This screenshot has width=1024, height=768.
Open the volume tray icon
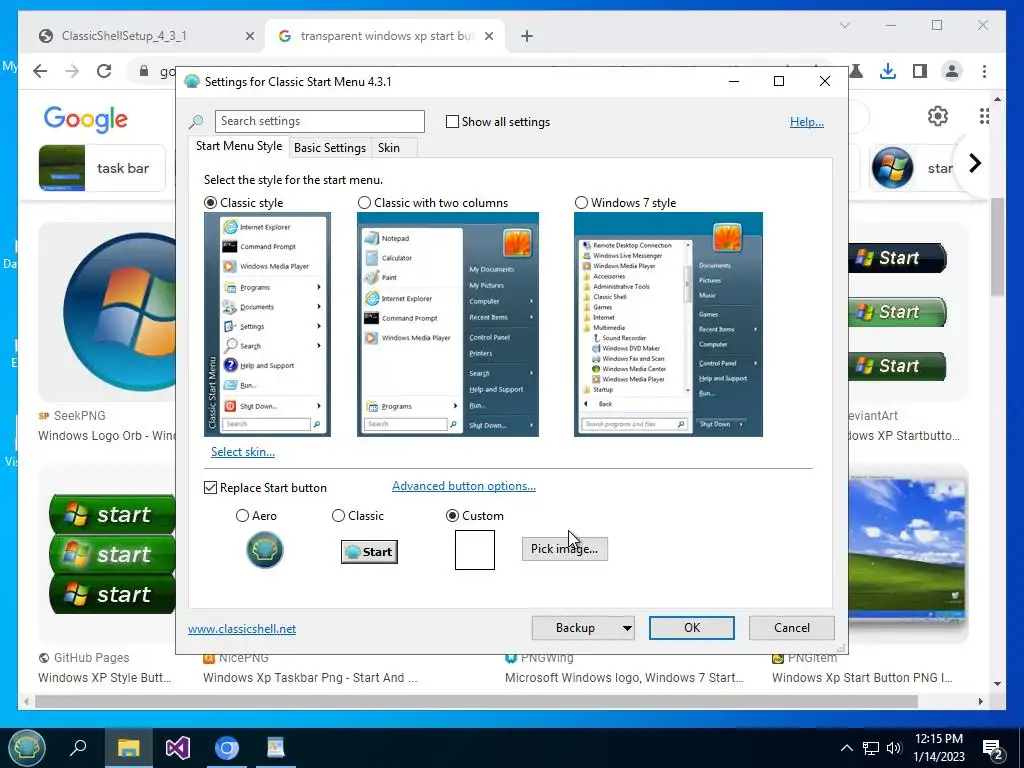[x=894, y=748]
